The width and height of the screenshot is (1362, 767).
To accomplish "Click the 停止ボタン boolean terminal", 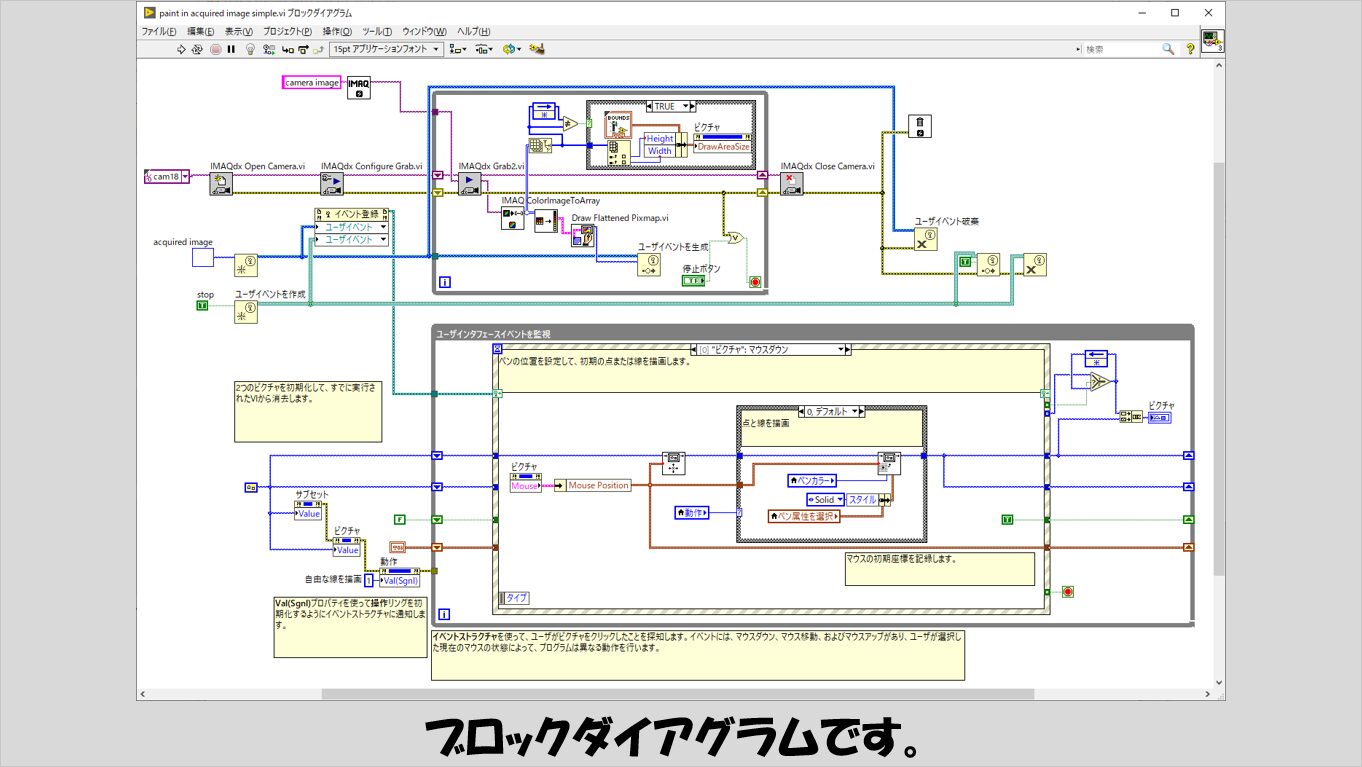I will coord(693,281).
